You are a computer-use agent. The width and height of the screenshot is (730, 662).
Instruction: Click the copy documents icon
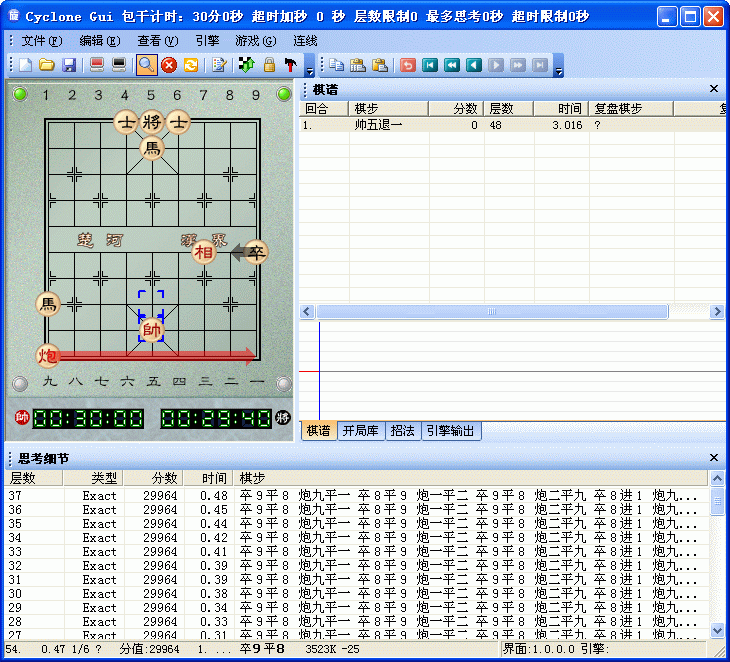pos(336,65)
